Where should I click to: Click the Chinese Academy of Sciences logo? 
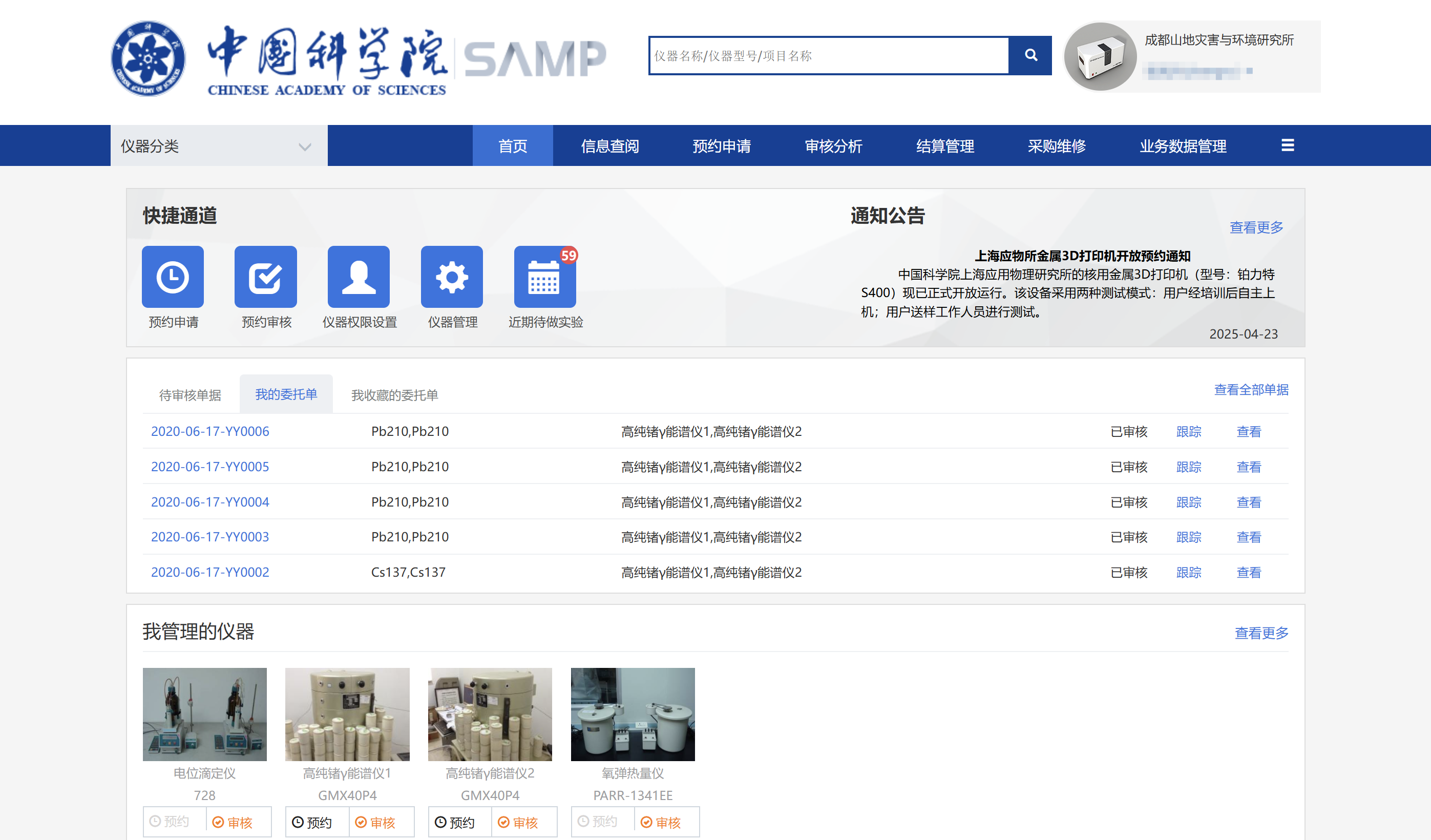tap(148, 58)
